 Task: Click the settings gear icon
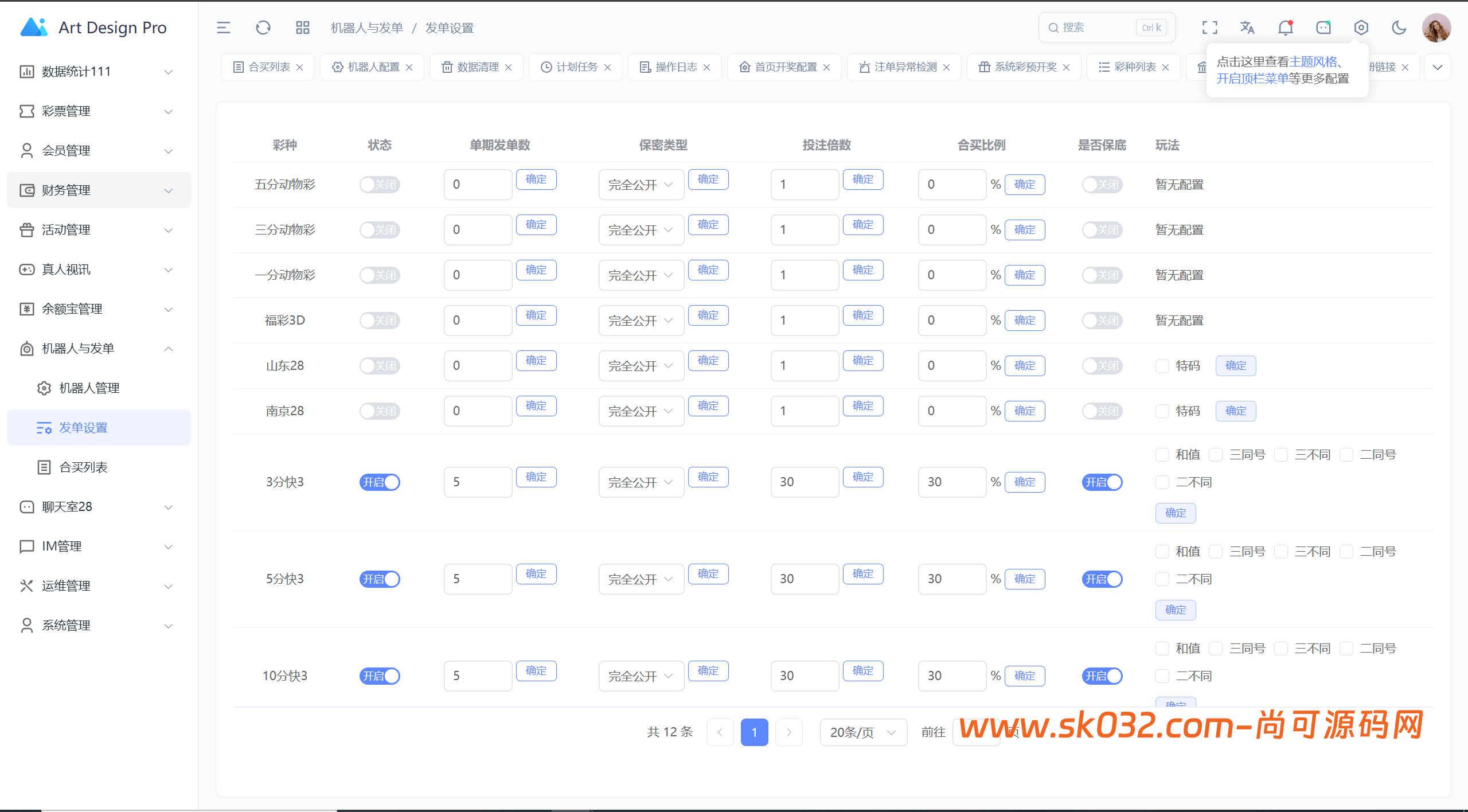click(1361, 27)
